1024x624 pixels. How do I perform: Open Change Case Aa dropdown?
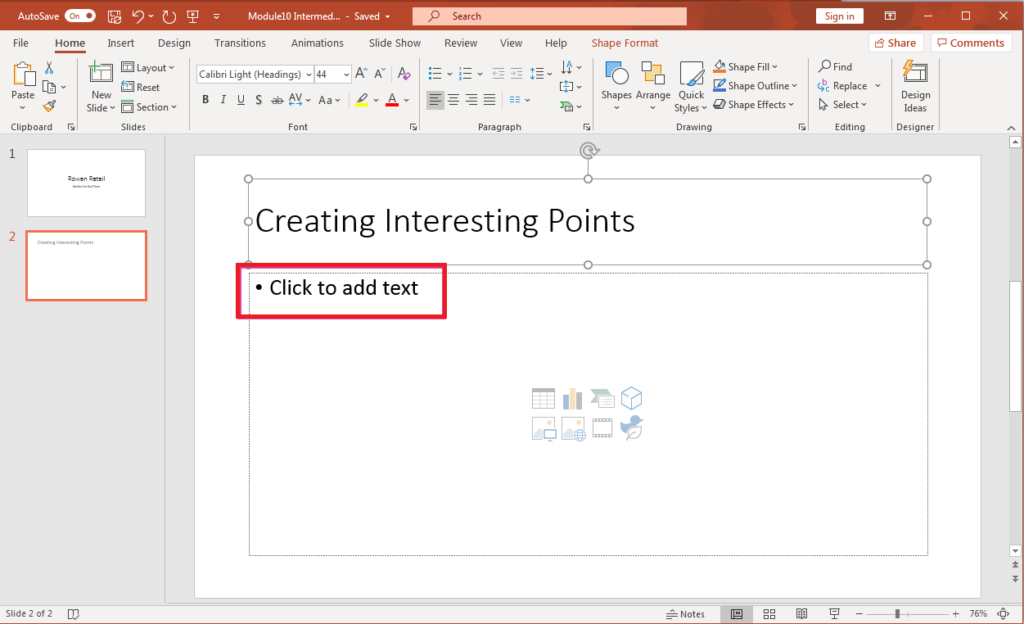click(x=329, y=100)
